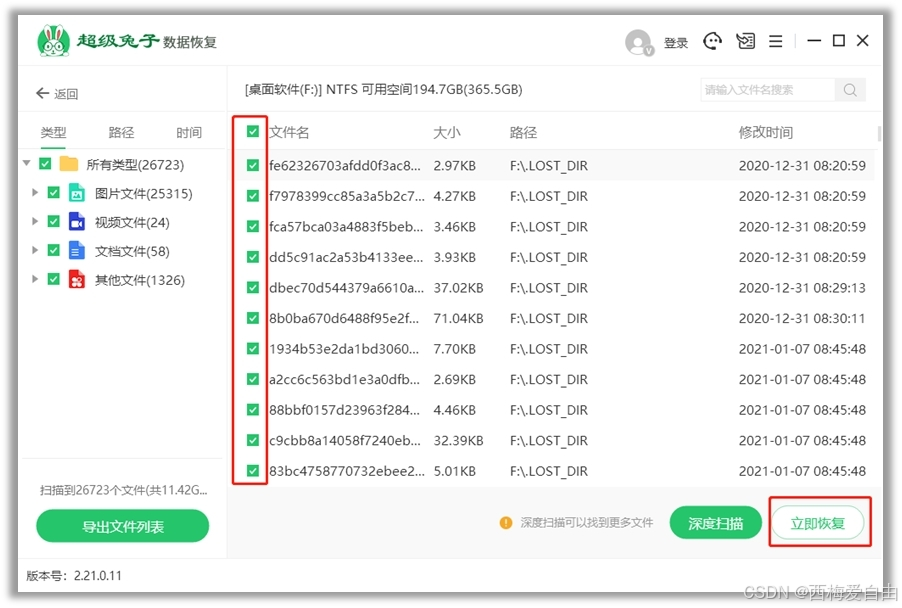
Task: Sort by 修改时间 column header
Action: [x=766, y=133]
